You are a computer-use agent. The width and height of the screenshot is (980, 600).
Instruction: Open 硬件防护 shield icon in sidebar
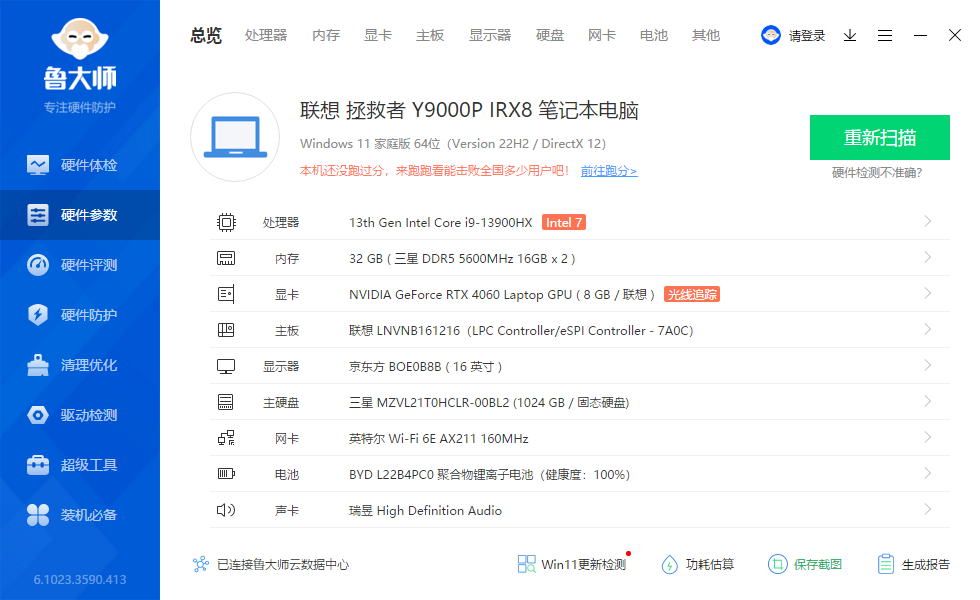point(38,315)
